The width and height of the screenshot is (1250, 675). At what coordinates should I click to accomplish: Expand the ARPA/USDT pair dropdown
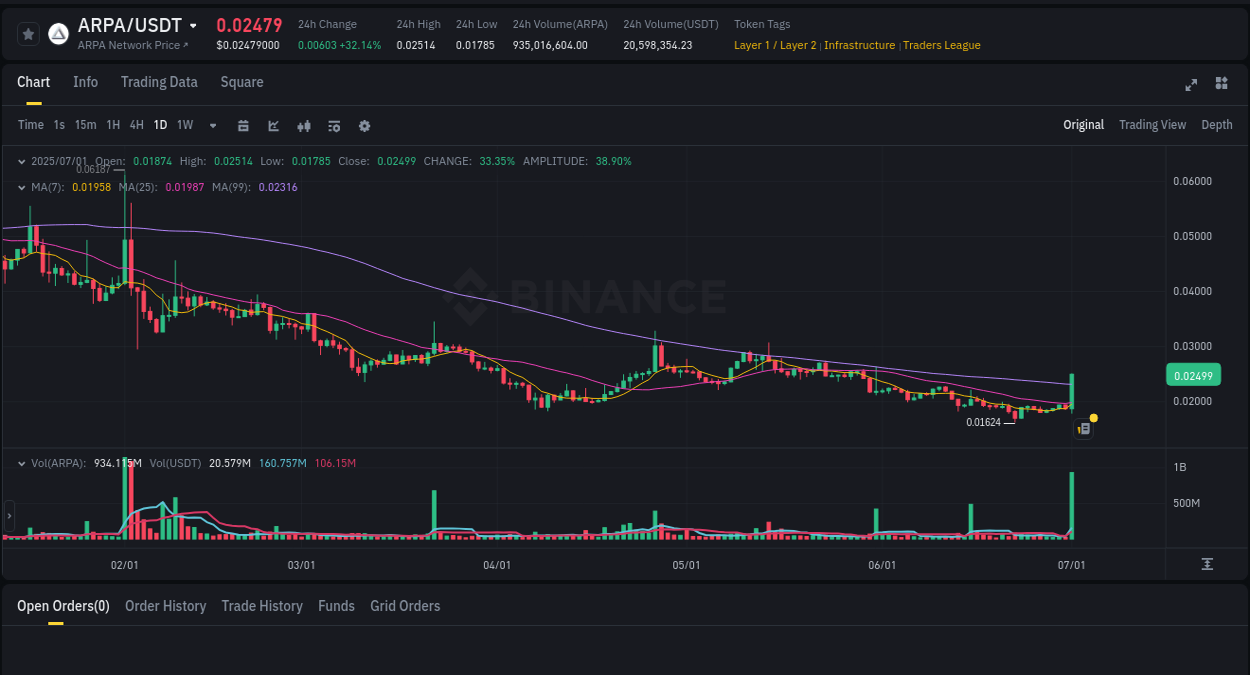pos(193,25)
